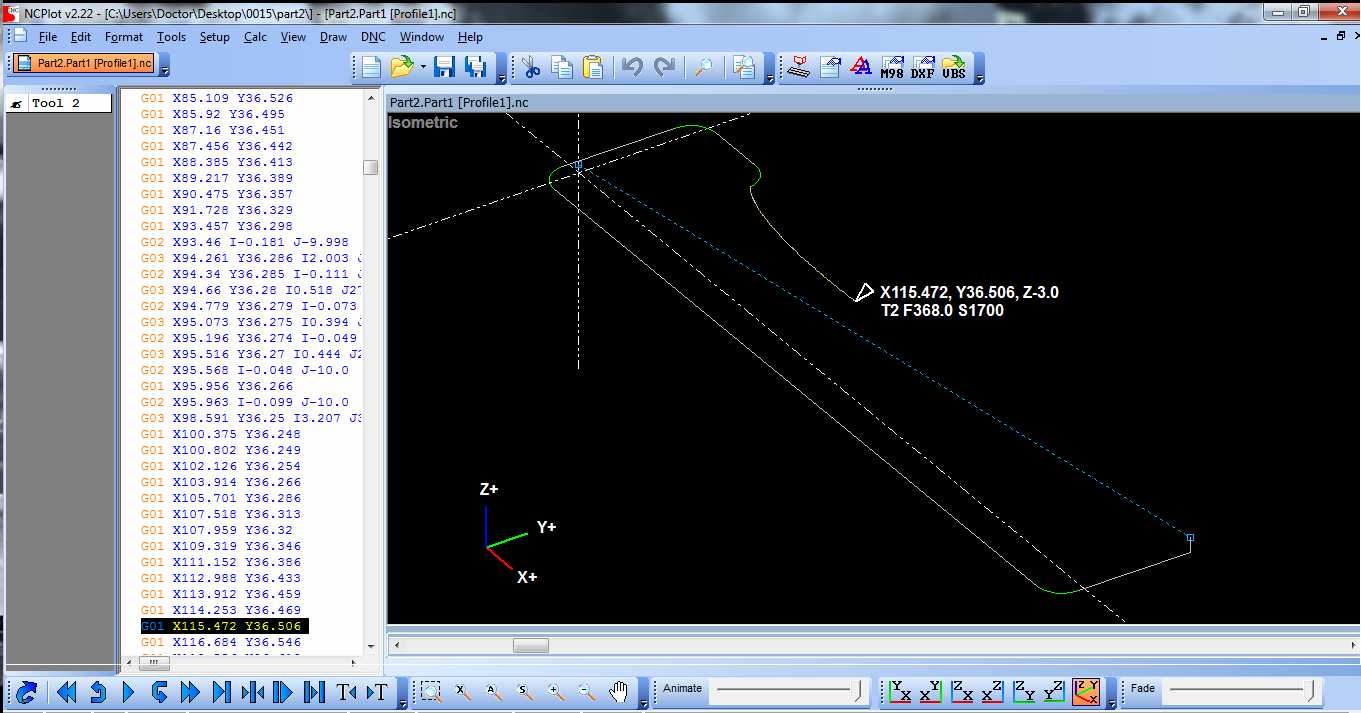
Task: Click the Zoom Extents X magnifier
Action: pyautogui.click(x=462, y=691)
